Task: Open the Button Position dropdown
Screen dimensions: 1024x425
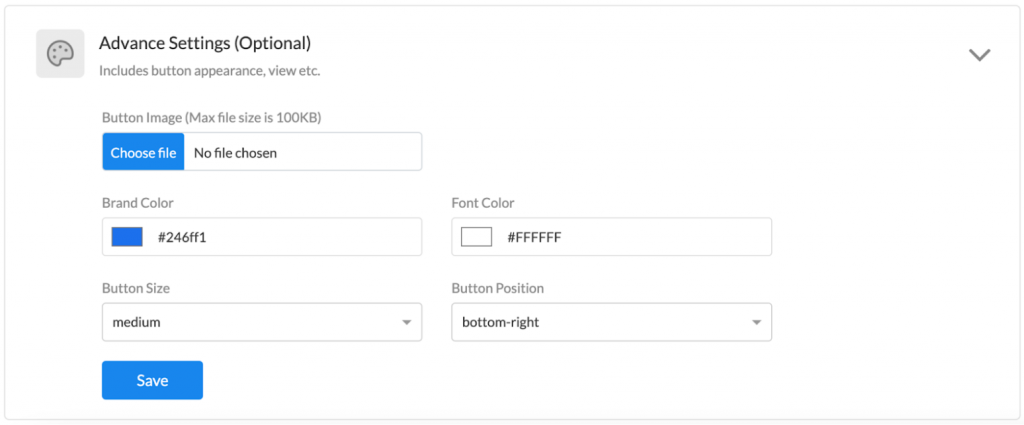Action: pos(611,322)
